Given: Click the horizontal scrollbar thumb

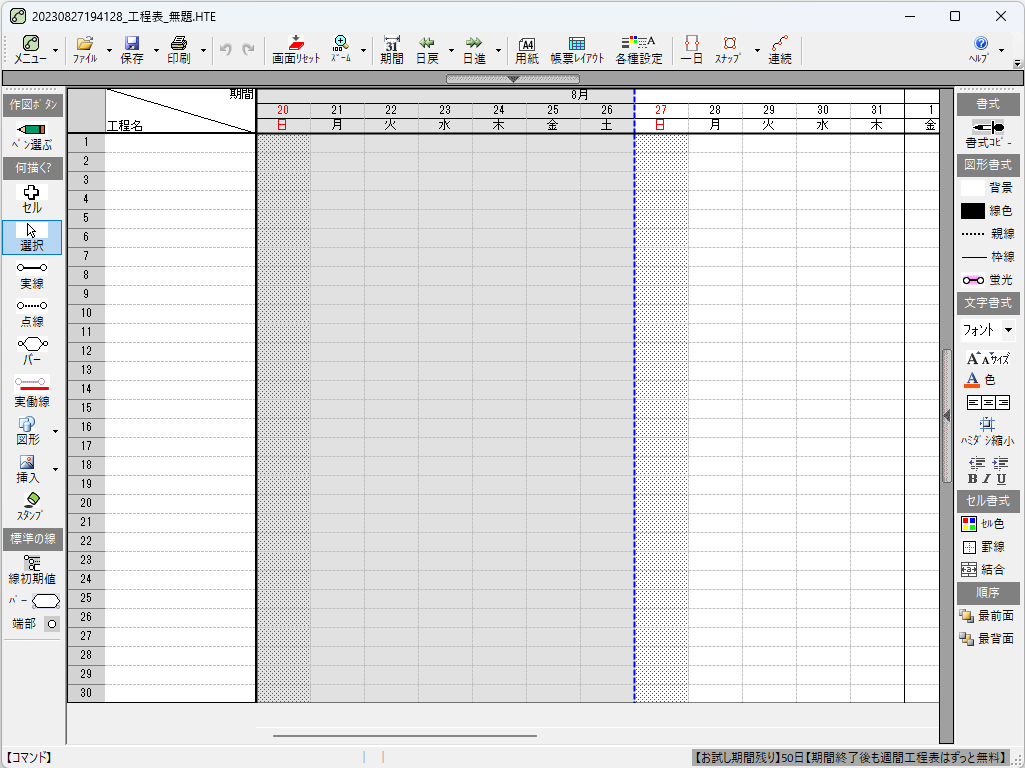Looking at the screenshot, I should pos(405,736).
